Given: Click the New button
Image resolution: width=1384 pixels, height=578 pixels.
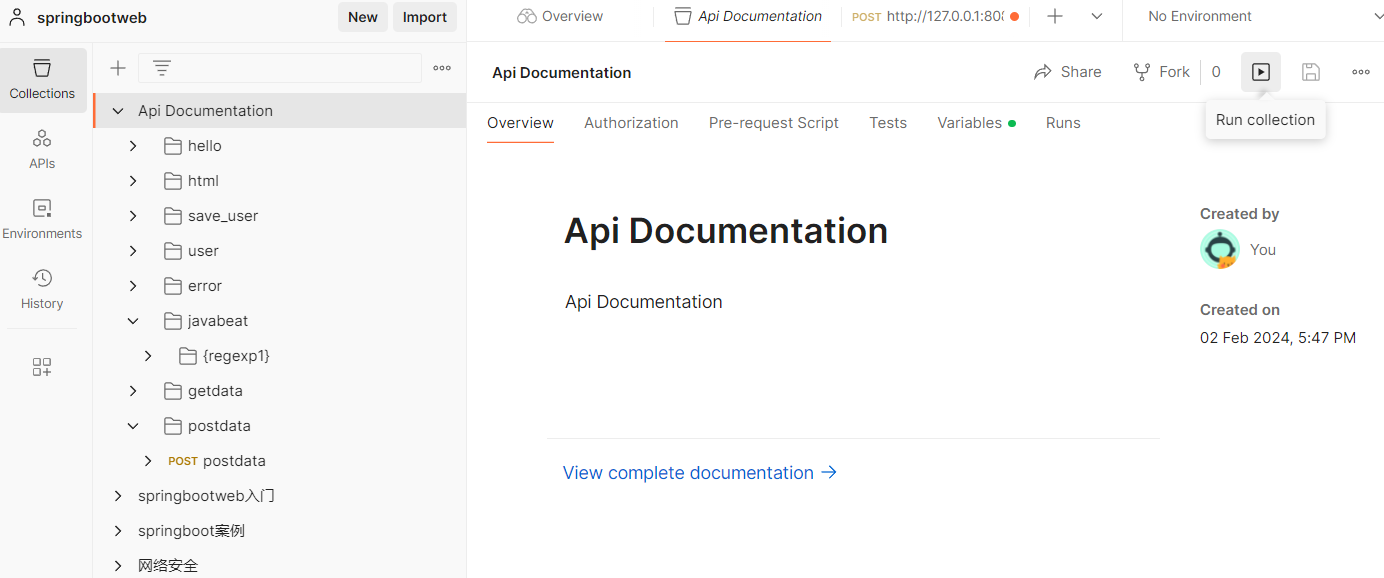Looking at the screenshot, I should click(x=363, y=17).
